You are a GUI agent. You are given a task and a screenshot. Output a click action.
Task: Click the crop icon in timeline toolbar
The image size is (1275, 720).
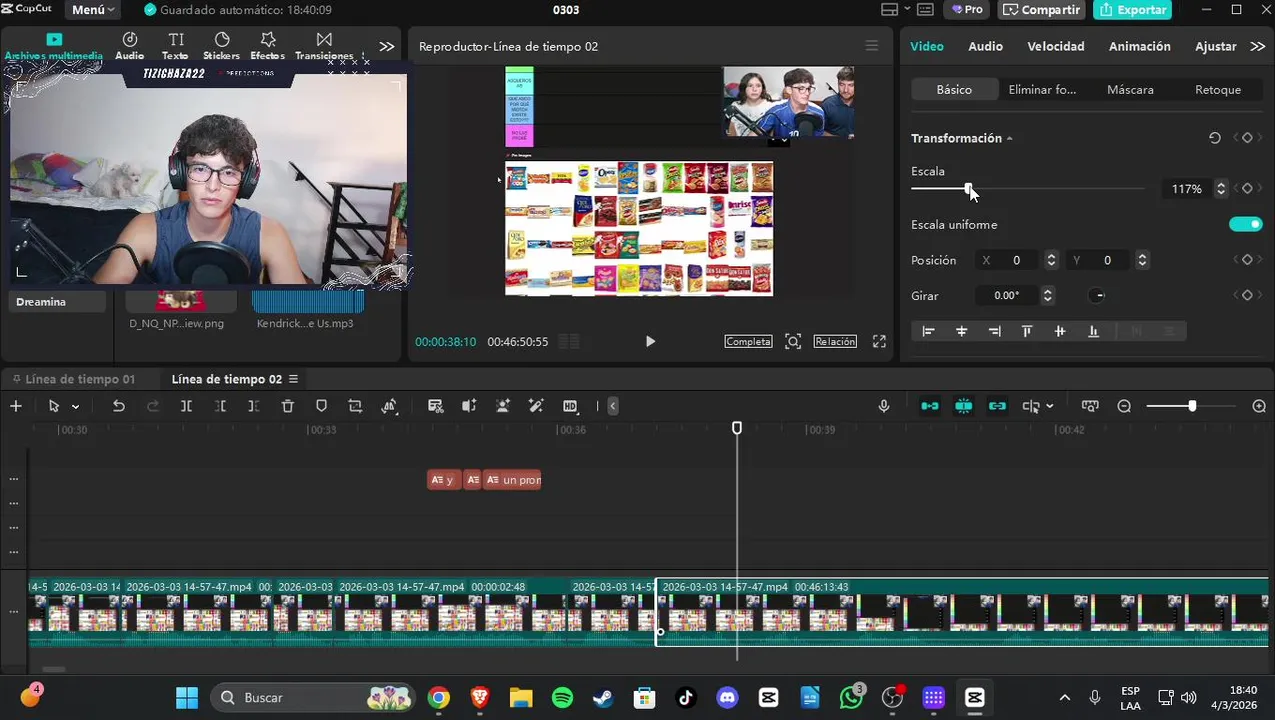point(355,406)
